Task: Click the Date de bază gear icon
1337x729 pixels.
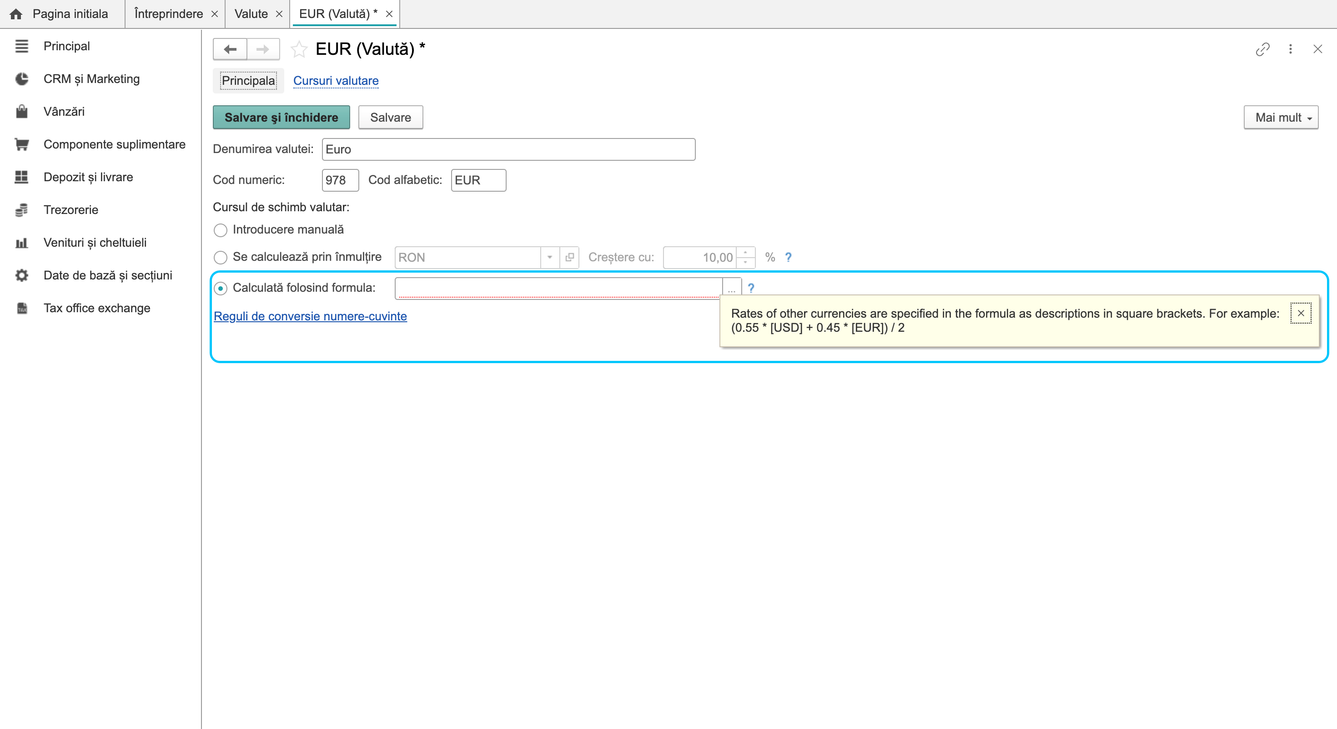Action: coord(21,275)
